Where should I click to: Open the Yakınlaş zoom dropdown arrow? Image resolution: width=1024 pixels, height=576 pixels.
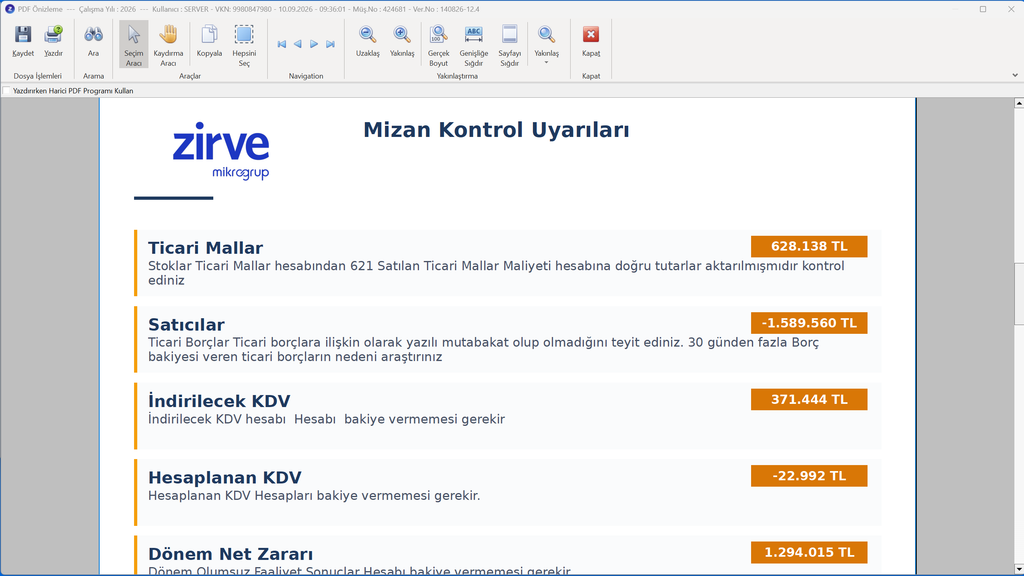click(547, 63)
